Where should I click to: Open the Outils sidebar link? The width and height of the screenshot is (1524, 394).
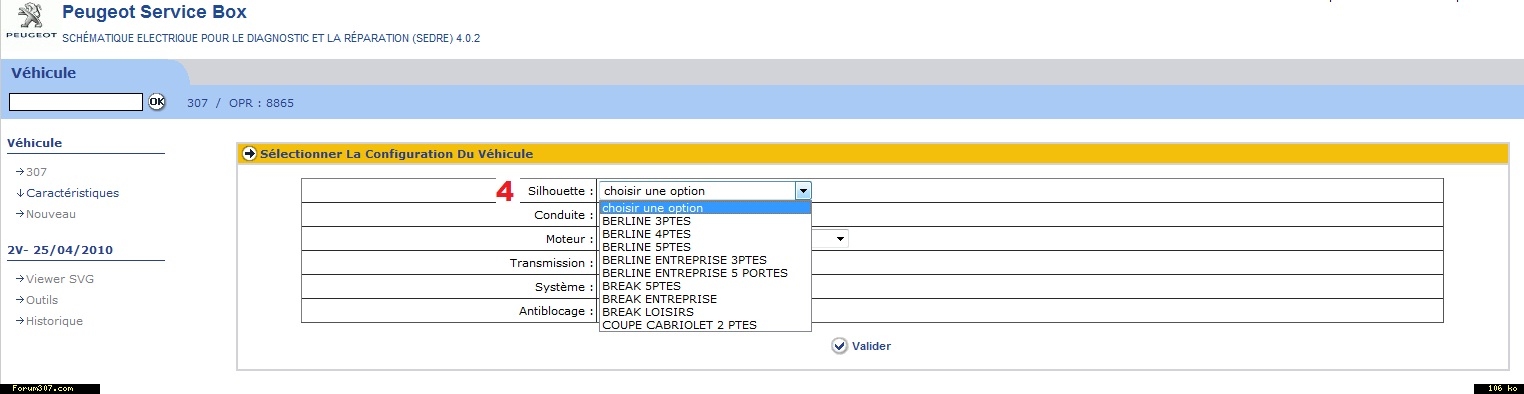coord(42,300)
